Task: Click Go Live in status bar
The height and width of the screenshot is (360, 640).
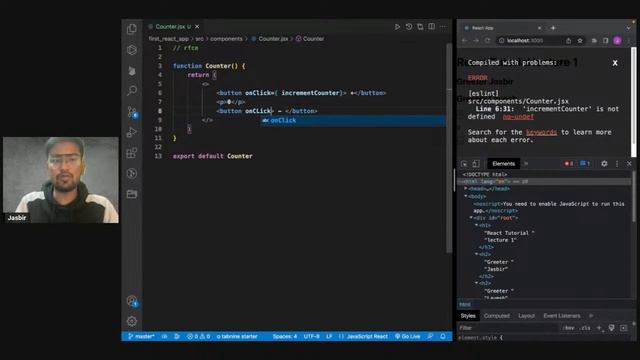Action: pyautogui.click(x=408, y=337)
